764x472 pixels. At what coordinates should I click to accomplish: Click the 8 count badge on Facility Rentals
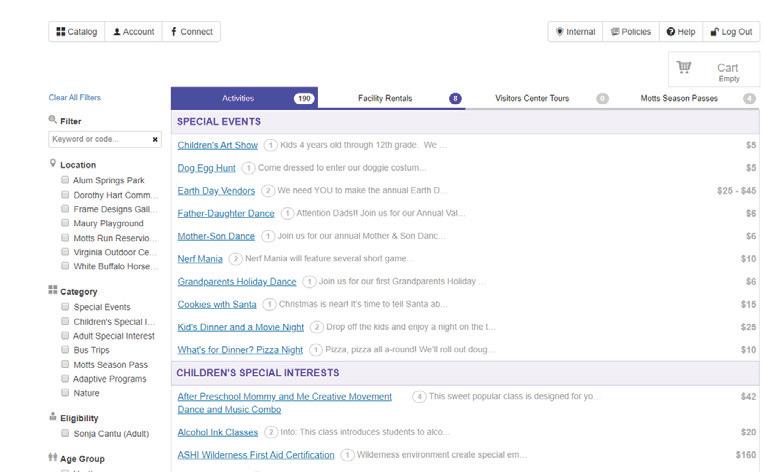[455, 98]
